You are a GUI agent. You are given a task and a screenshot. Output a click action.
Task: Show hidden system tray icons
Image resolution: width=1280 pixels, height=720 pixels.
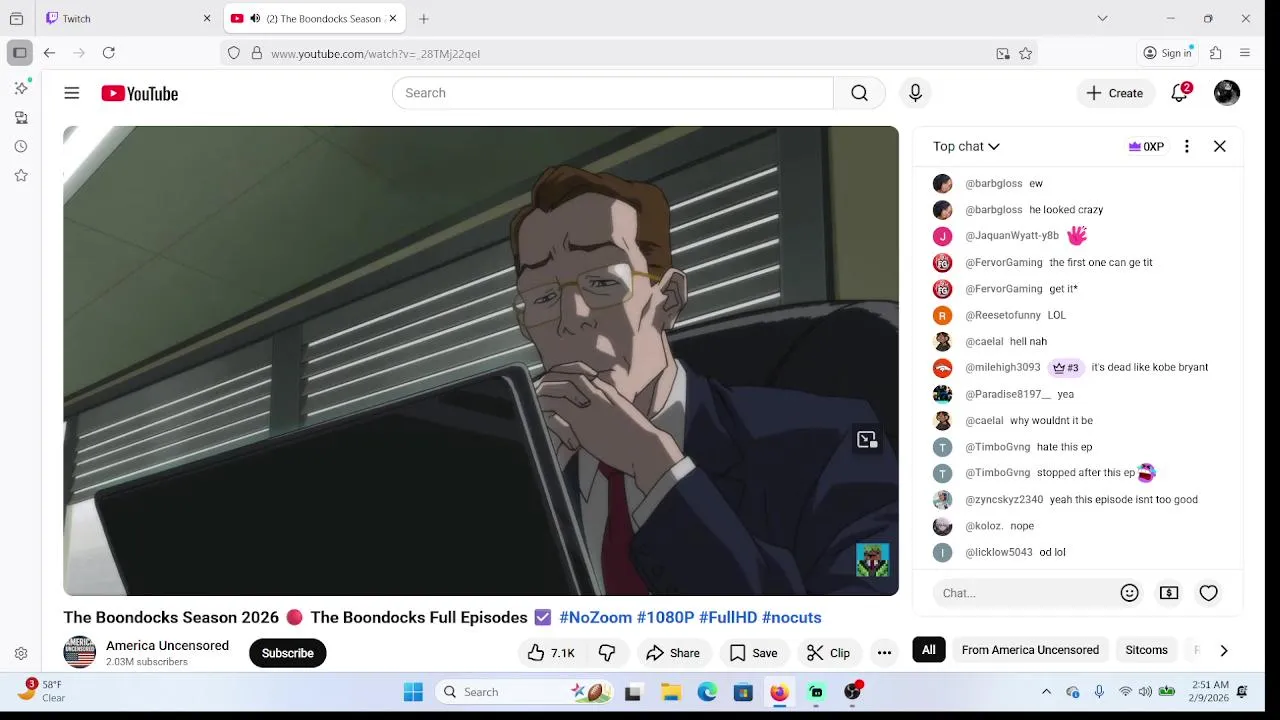click(x=1046, y=692)
